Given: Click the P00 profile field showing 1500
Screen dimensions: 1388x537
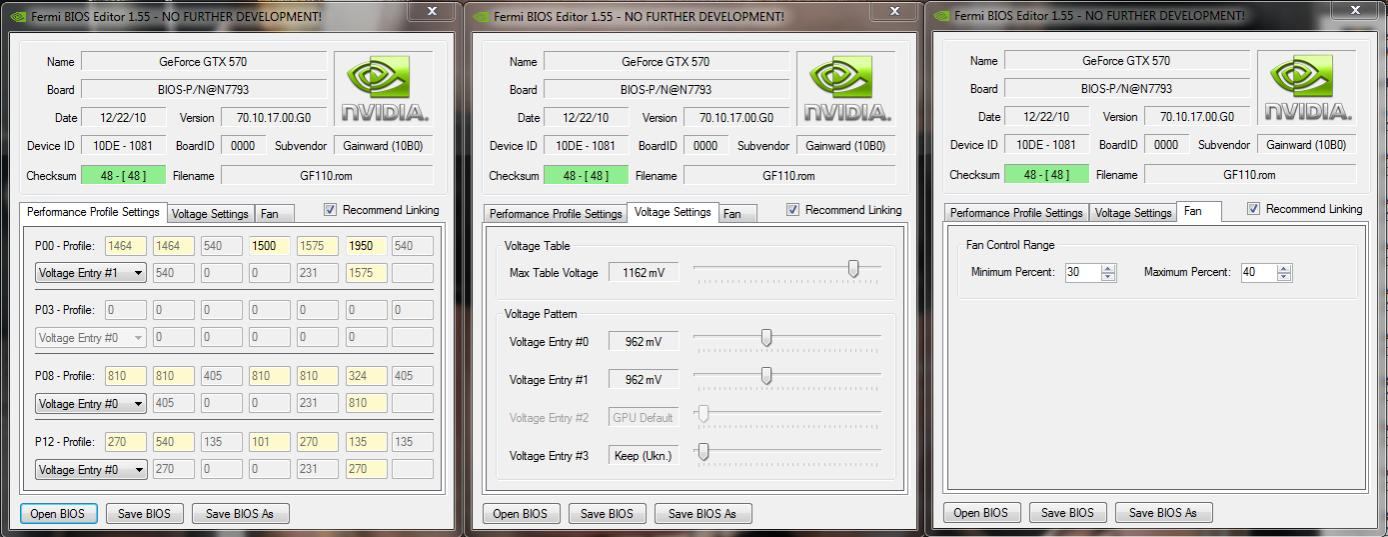Looking at the screenshot, I should [x=269, y=246].
